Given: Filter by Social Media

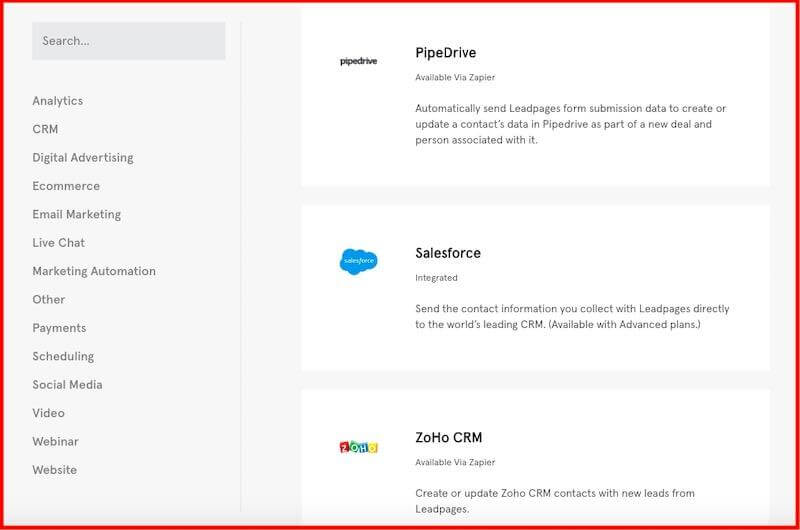Looking at the screenshot, I should (67, 385).
